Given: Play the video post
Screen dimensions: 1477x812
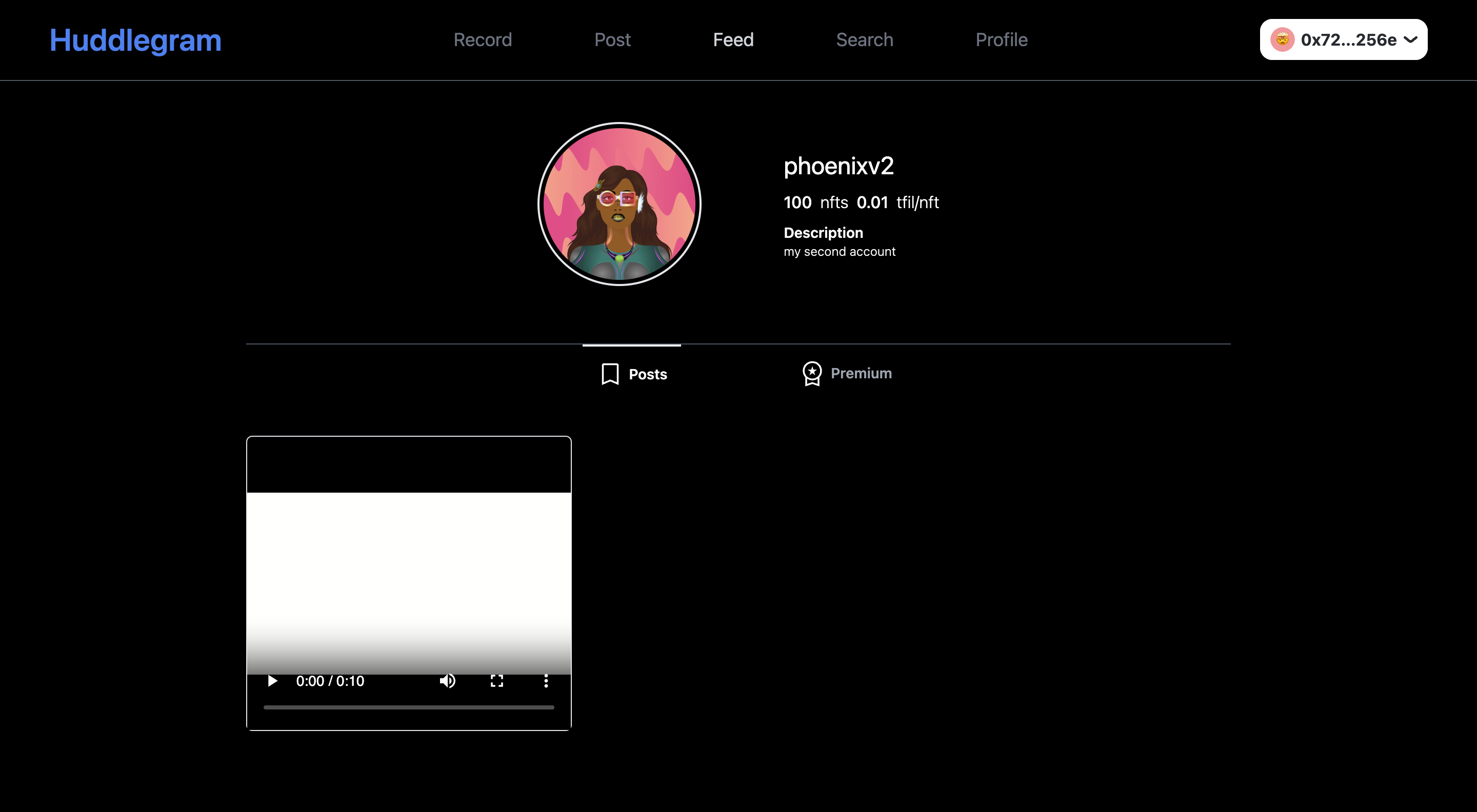Looking at the screenshot, I should tap(272, 681).
